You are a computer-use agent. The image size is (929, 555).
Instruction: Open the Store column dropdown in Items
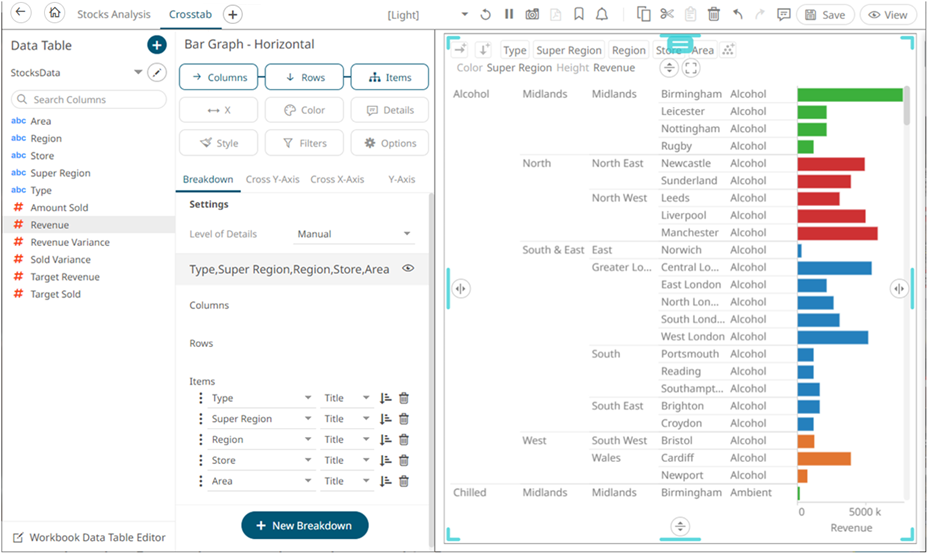coord(261,460)
